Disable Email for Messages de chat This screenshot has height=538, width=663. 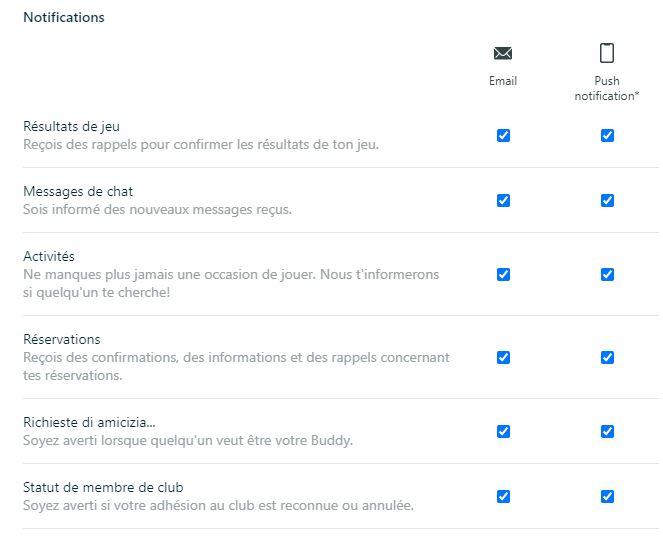click(x=503, y=200)
